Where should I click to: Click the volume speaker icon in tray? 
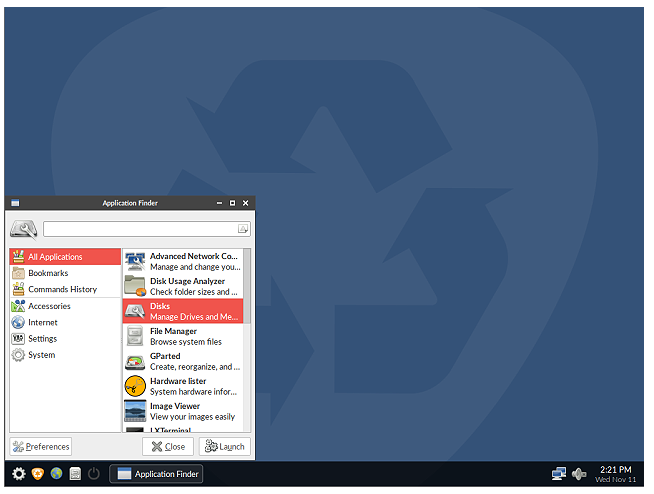click(579, 474)
